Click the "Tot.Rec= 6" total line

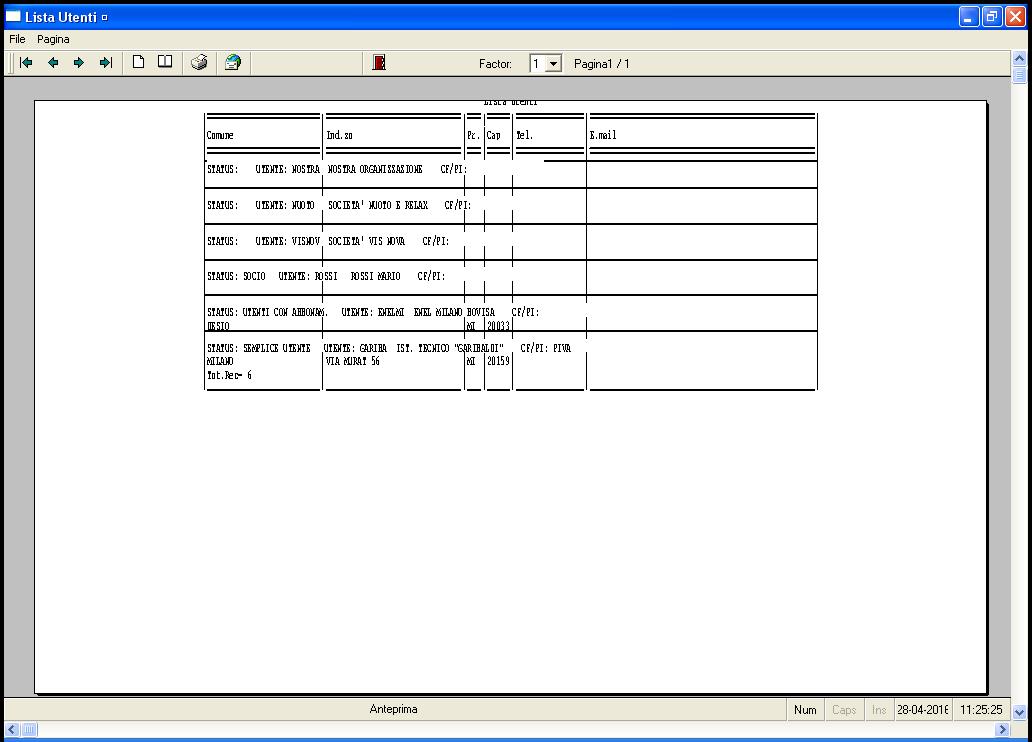pos(229,375)
